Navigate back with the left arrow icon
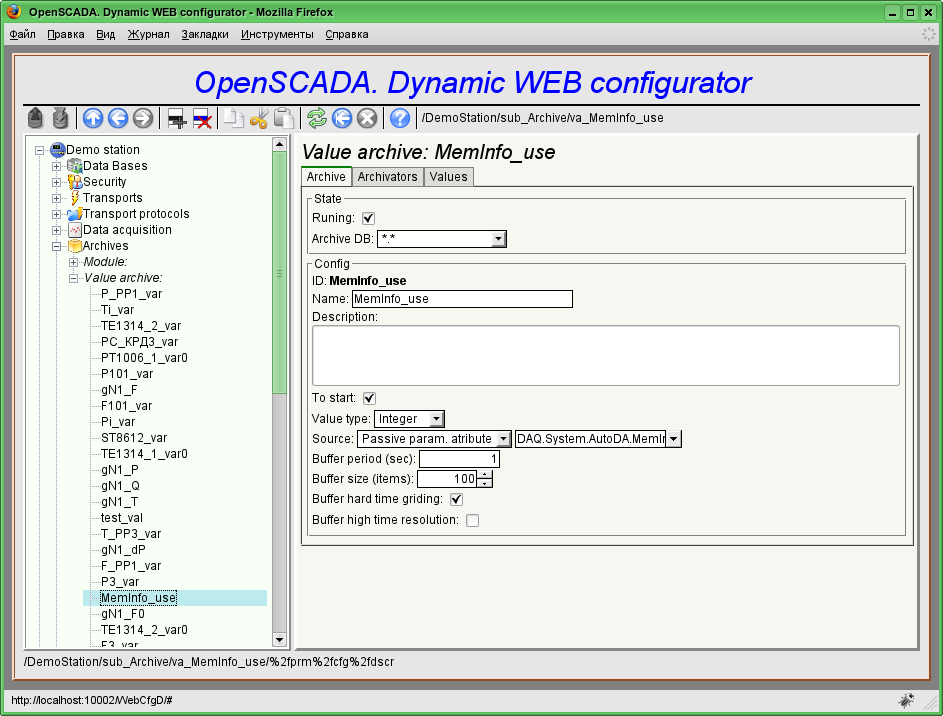The height and width of the screenshot is (716, 943). point(118,118)
